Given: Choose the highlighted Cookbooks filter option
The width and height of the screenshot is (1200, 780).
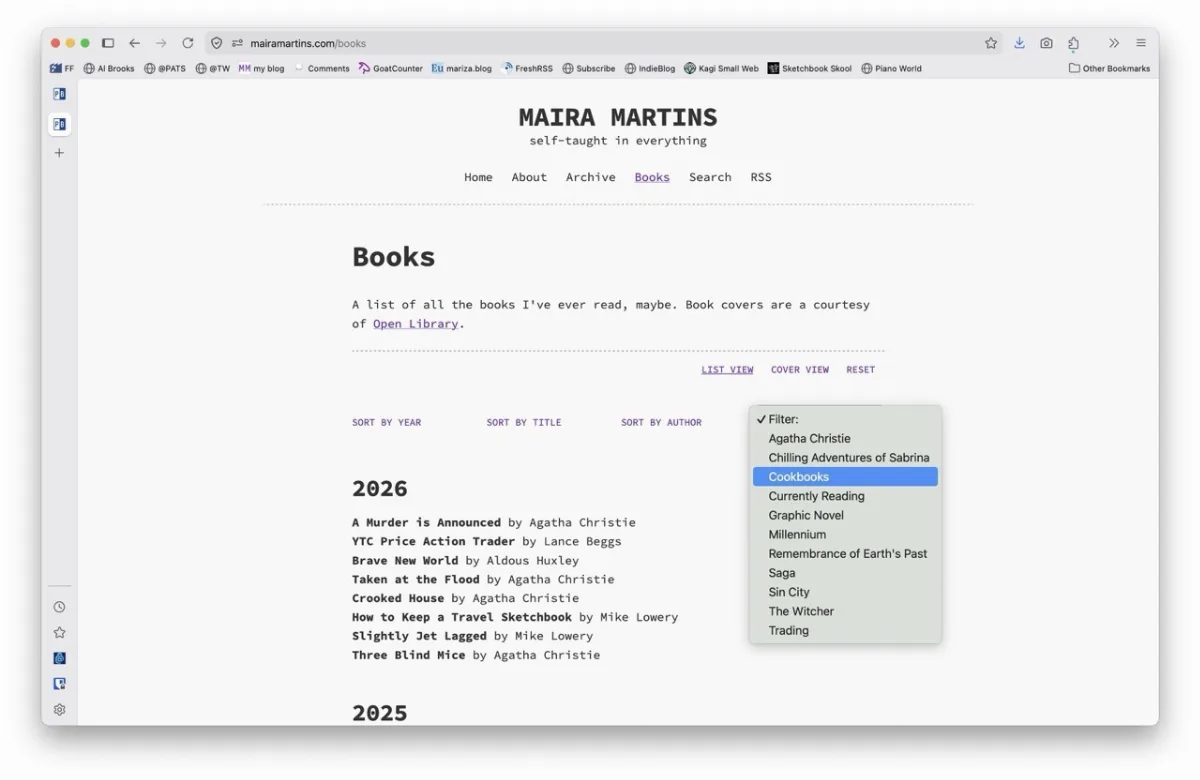Looking at the screenshot, I should click(x=845, y=477).
